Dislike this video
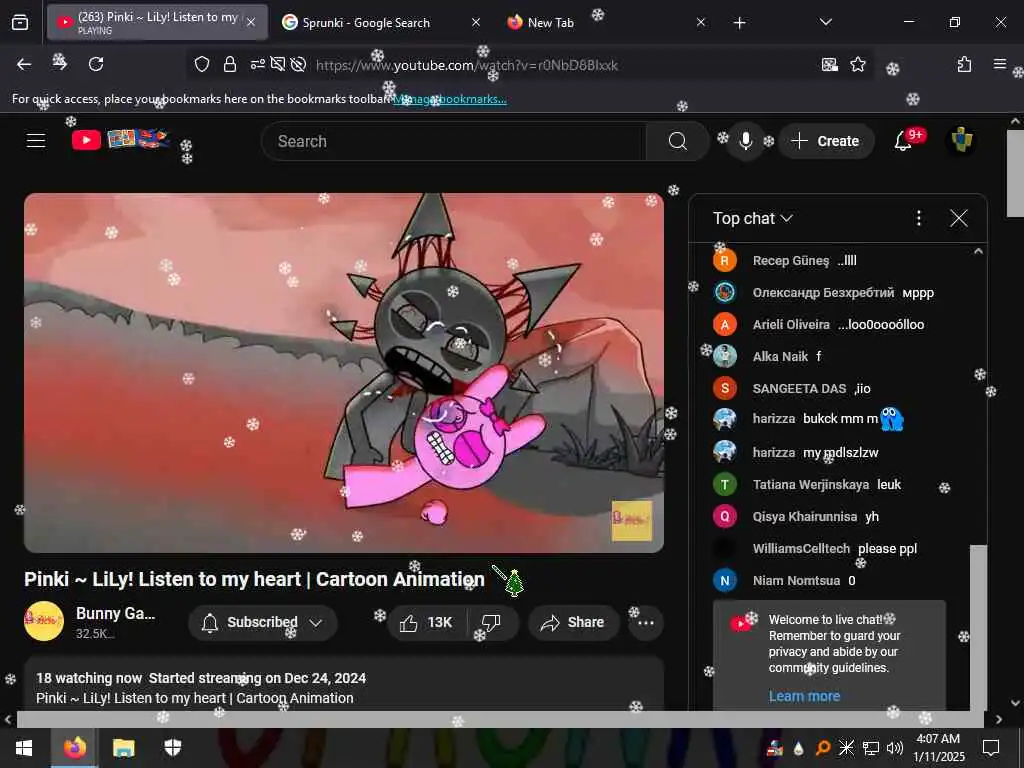The image size is (1024, 768). tap(491, 622)
